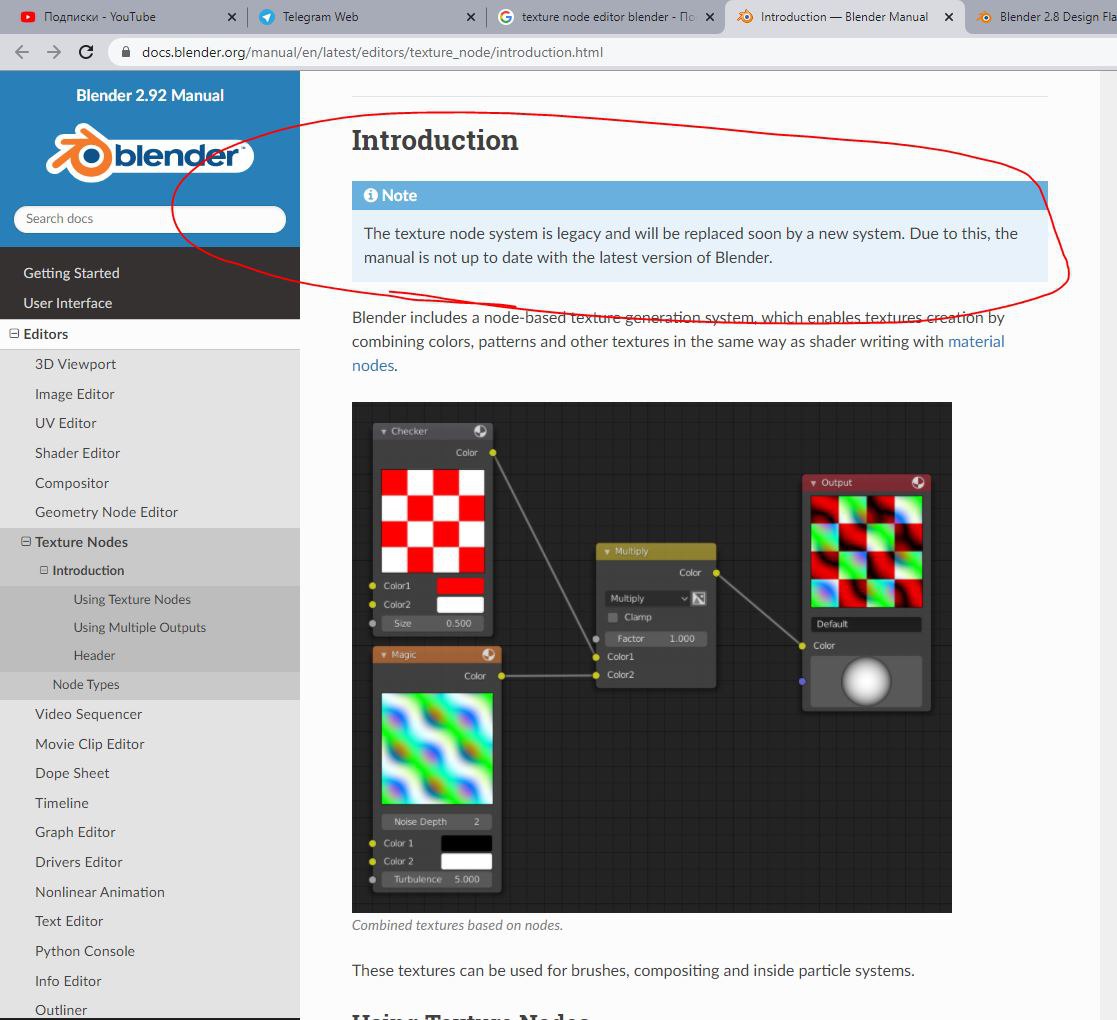Click the info icon in Note box
This screenshot has height=1020, width=1117.
tap(370, 195)
